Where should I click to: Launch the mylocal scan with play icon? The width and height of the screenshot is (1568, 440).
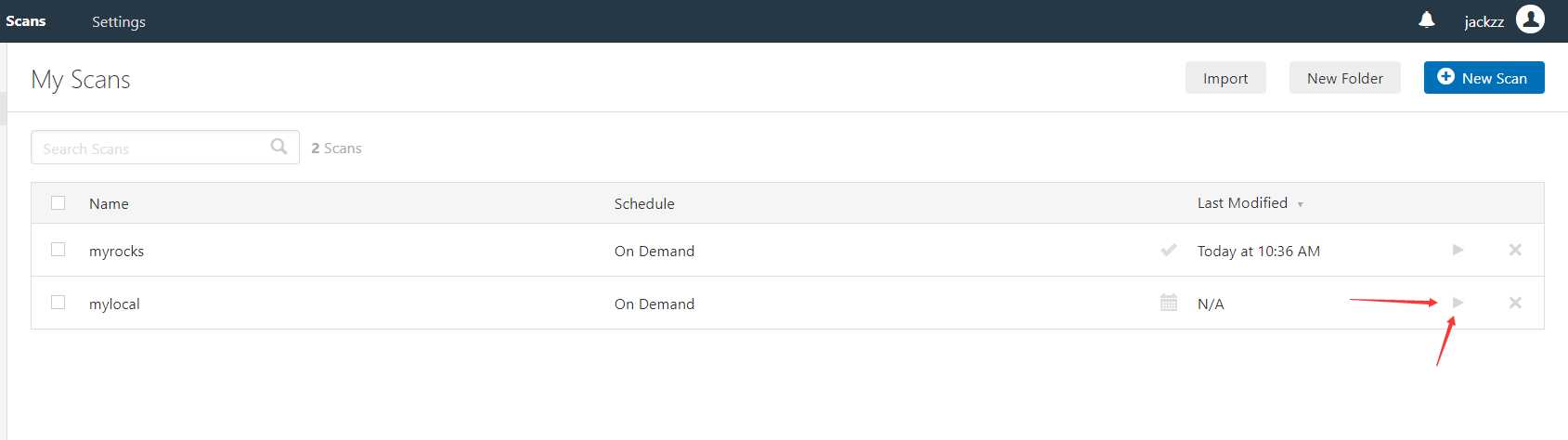coord(1458,303)
